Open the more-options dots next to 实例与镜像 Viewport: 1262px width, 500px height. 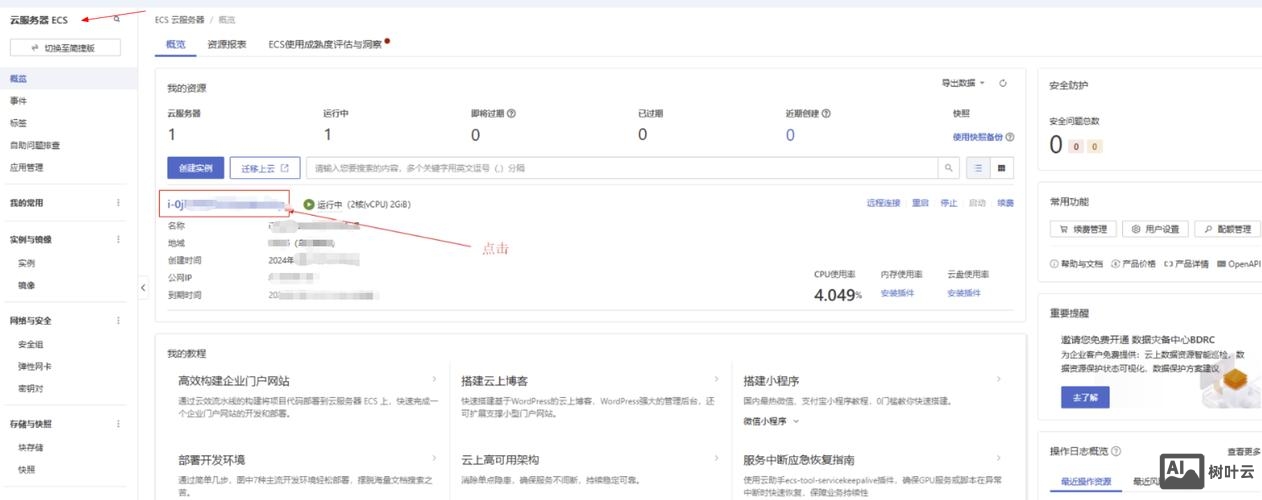tap(118, 239)
